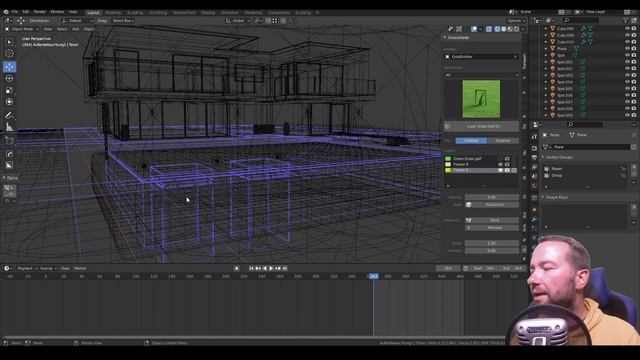
Task: Collapse the Shape Keys panel
Action: click(x=556, y=197)
